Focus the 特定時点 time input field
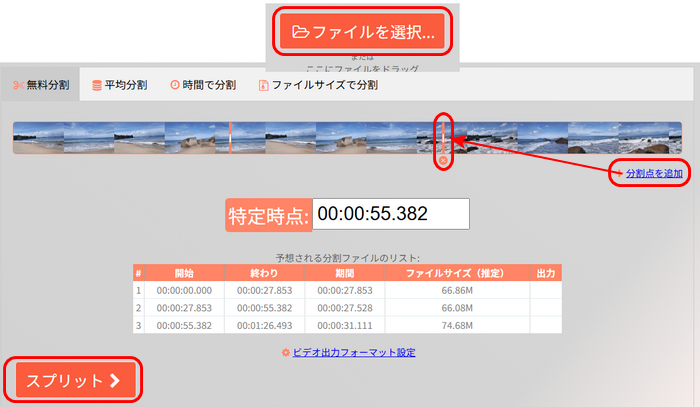The image size is (700, 407). [x=391, y=214]
